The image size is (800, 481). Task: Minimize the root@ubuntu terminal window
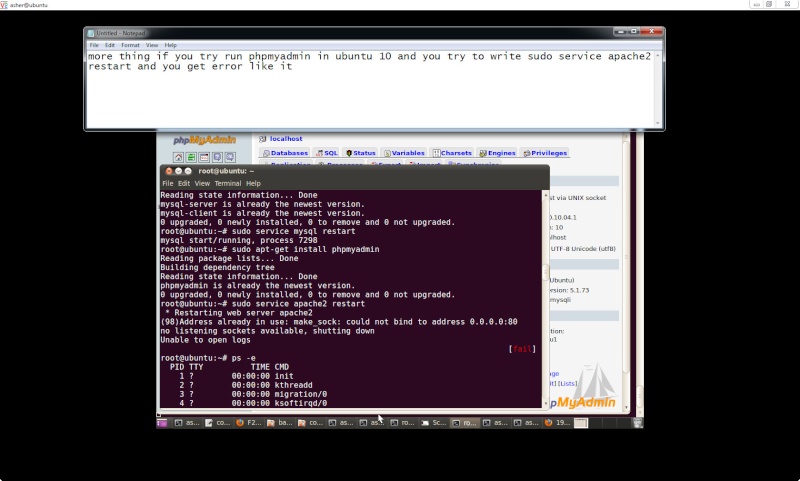179,171
